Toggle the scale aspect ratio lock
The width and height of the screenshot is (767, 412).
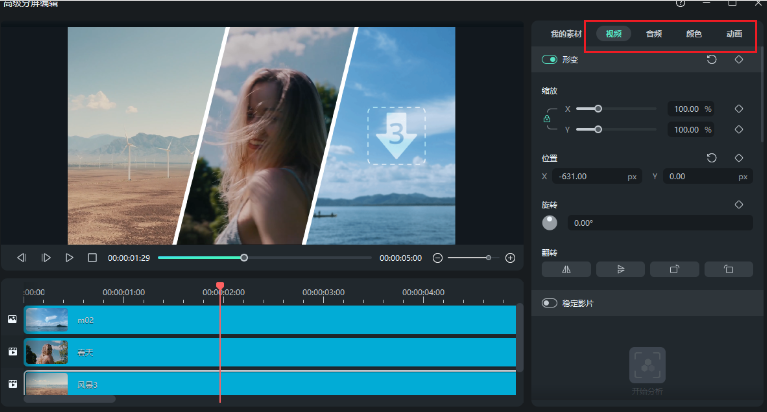(x=546, y=119)
